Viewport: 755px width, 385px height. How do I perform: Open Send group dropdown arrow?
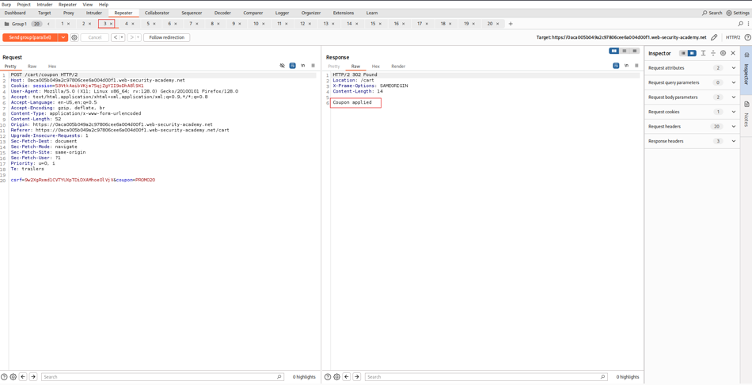(63, 38)
